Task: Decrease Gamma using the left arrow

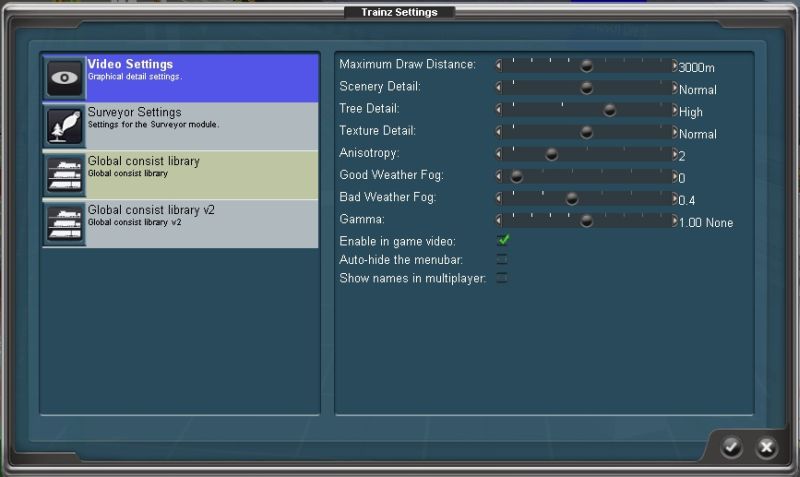Action: click(499, 220)
